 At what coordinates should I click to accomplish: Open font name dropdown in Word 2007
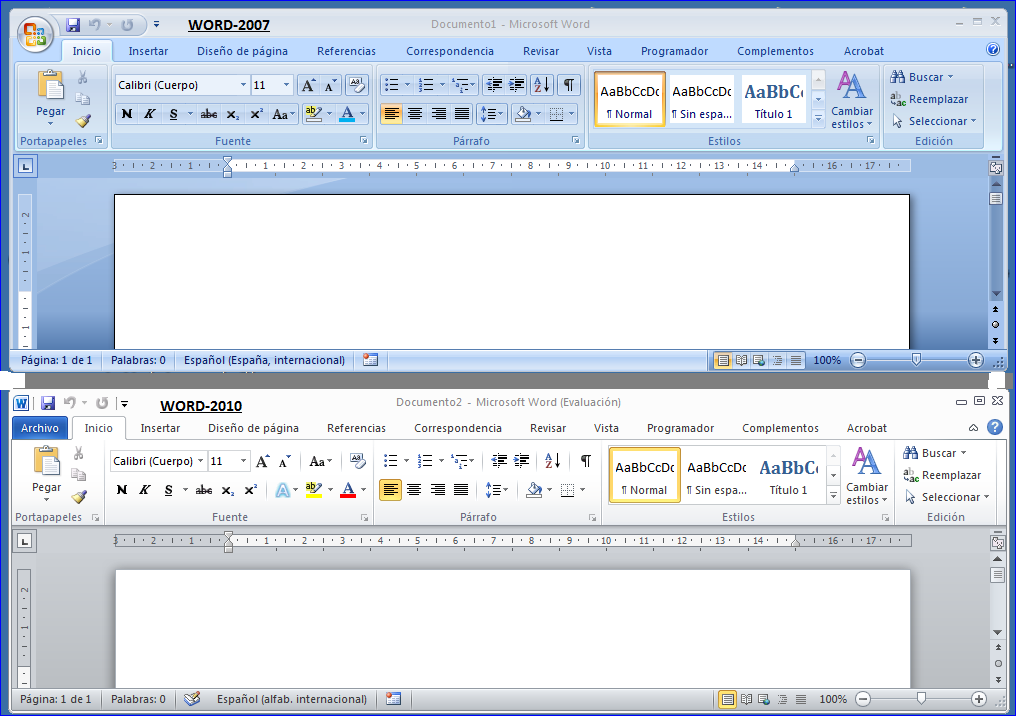pos(243,85)
